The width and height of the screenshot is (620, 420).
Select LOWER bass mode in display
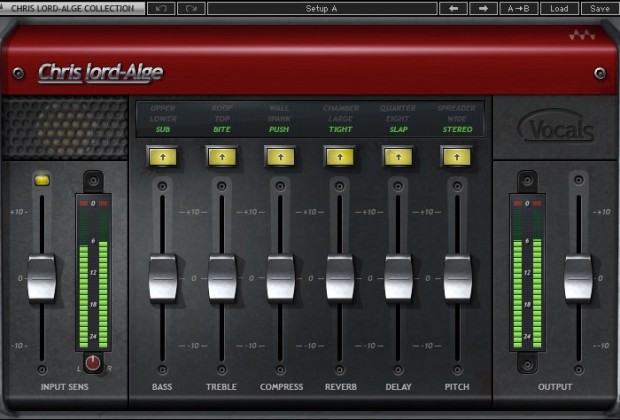point(163,119)
